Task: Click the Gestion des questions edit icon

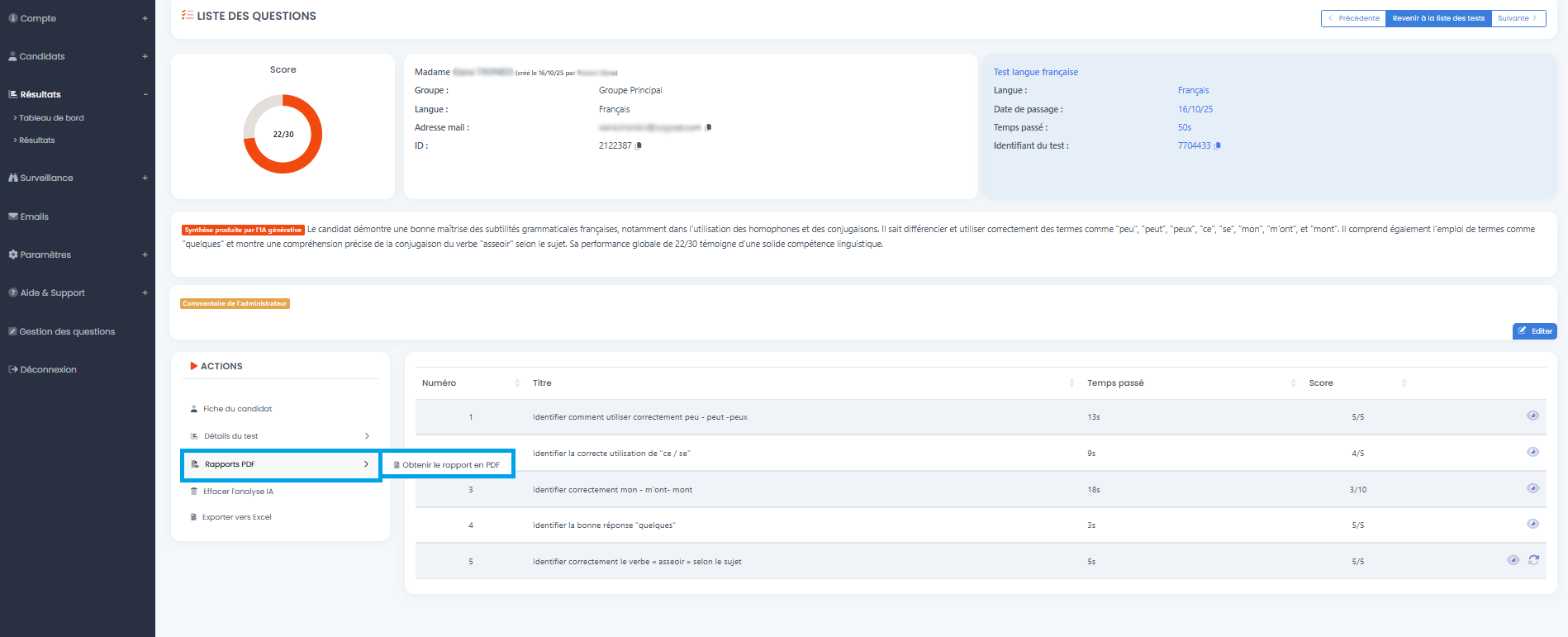Action: 13,331
